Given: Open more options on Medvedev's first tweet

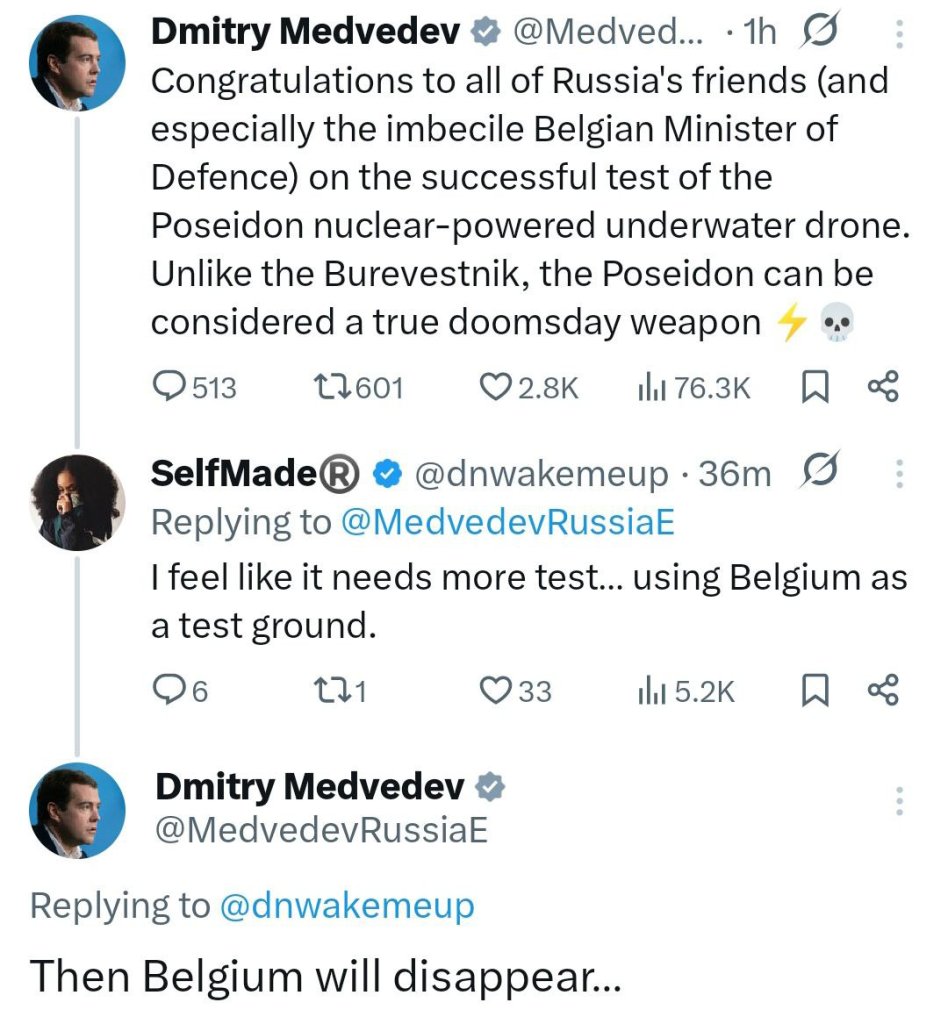Looking at the screenshot, I should [x=898, y=36].
